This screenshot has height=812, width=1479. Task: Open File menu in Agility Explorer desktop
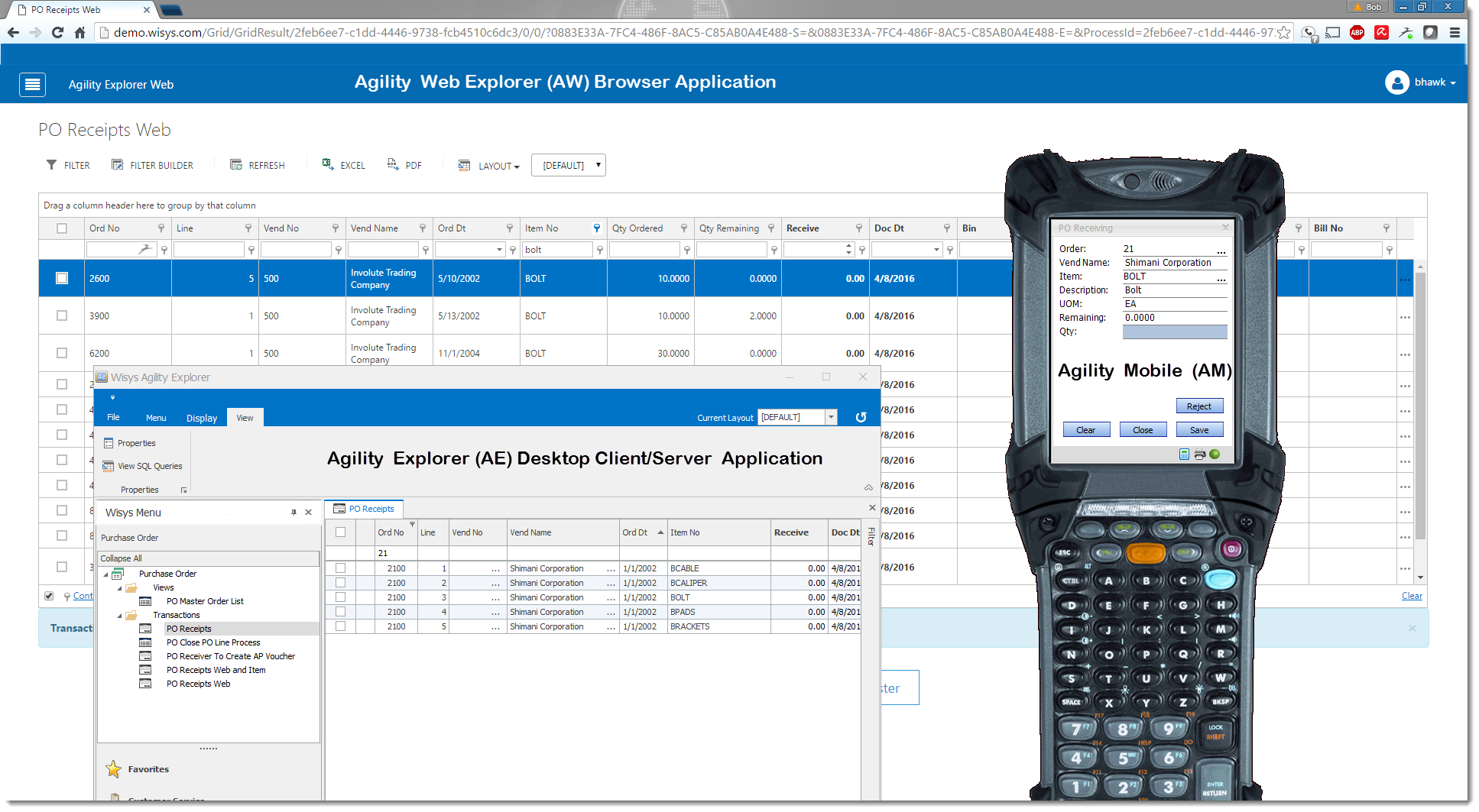(x=113, y=417)
